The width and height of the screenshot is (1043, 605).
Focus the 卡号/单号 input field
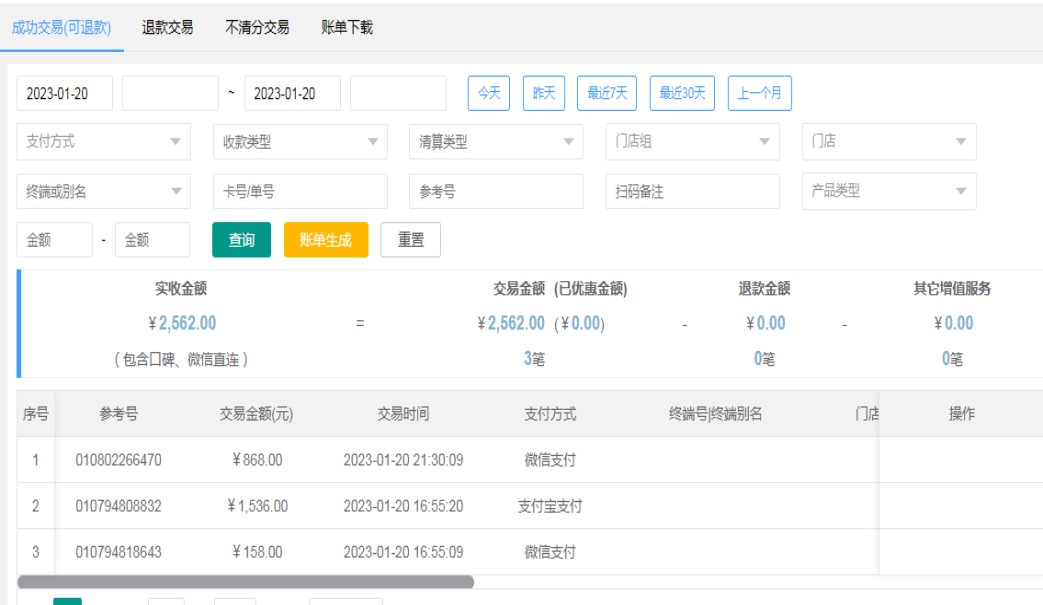tap(299, 191)
